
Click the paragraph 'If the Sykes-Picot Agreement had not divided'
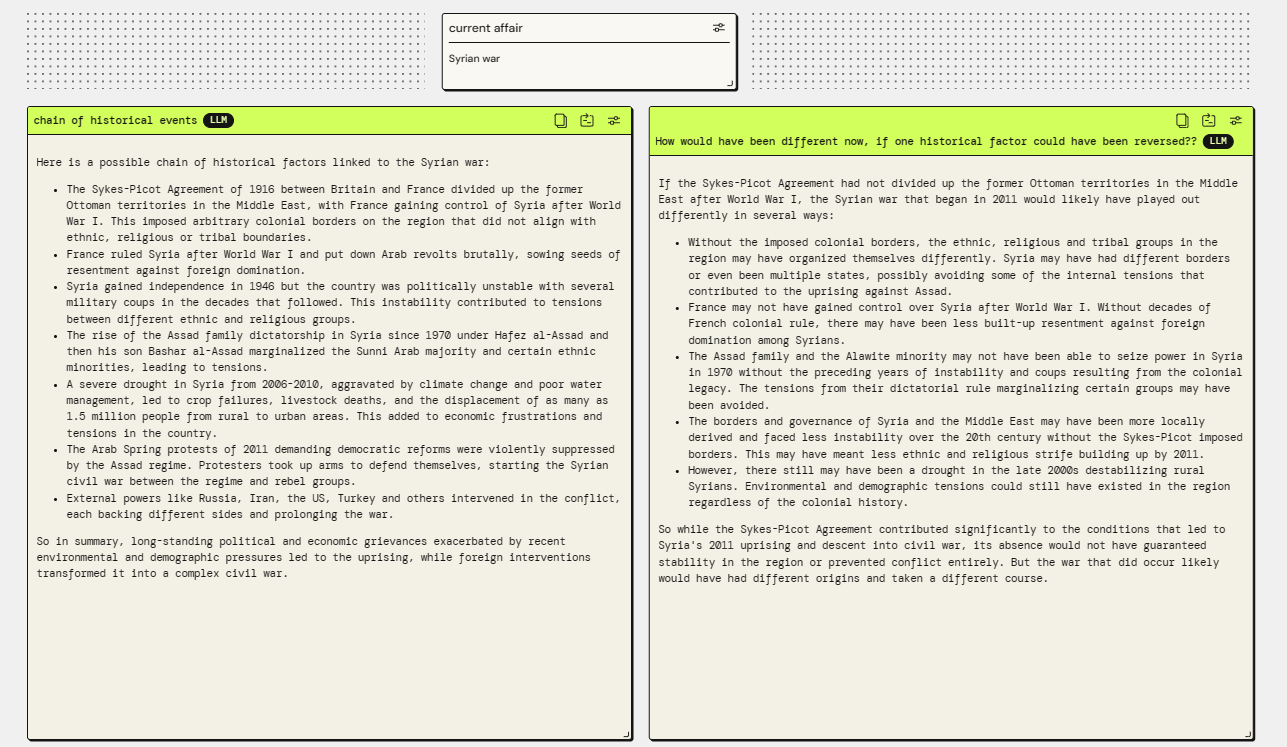[x=948, y=199]
